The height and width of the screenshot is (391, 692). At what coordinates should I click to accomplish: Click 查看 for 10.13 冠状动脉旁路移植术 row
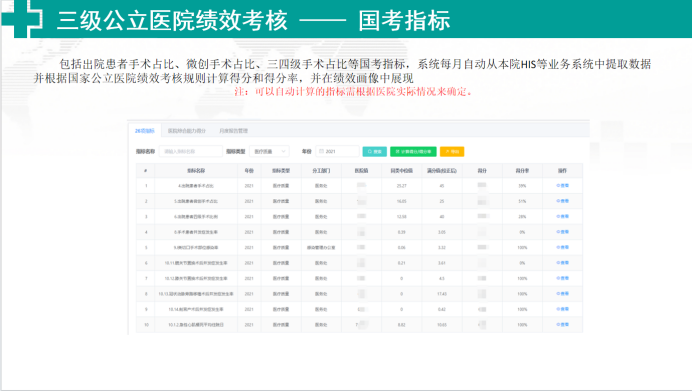562,294
